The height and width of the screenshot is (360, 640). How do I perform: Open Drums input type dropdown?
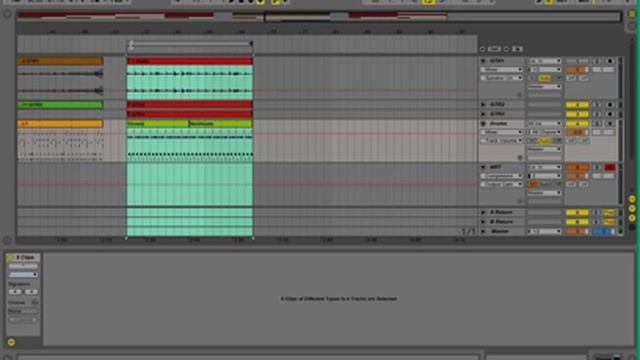pyautogui.click(x=544, y=123)
